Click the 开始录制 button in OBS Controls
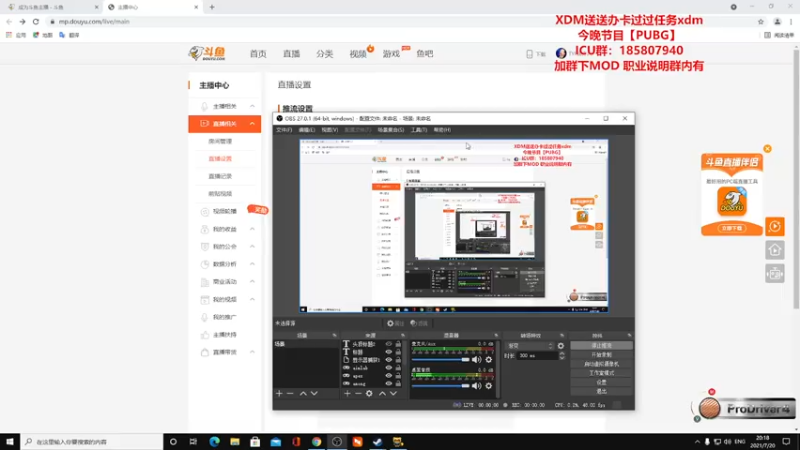The width and height of the screenshot is (800, 450). coord(602,355)
